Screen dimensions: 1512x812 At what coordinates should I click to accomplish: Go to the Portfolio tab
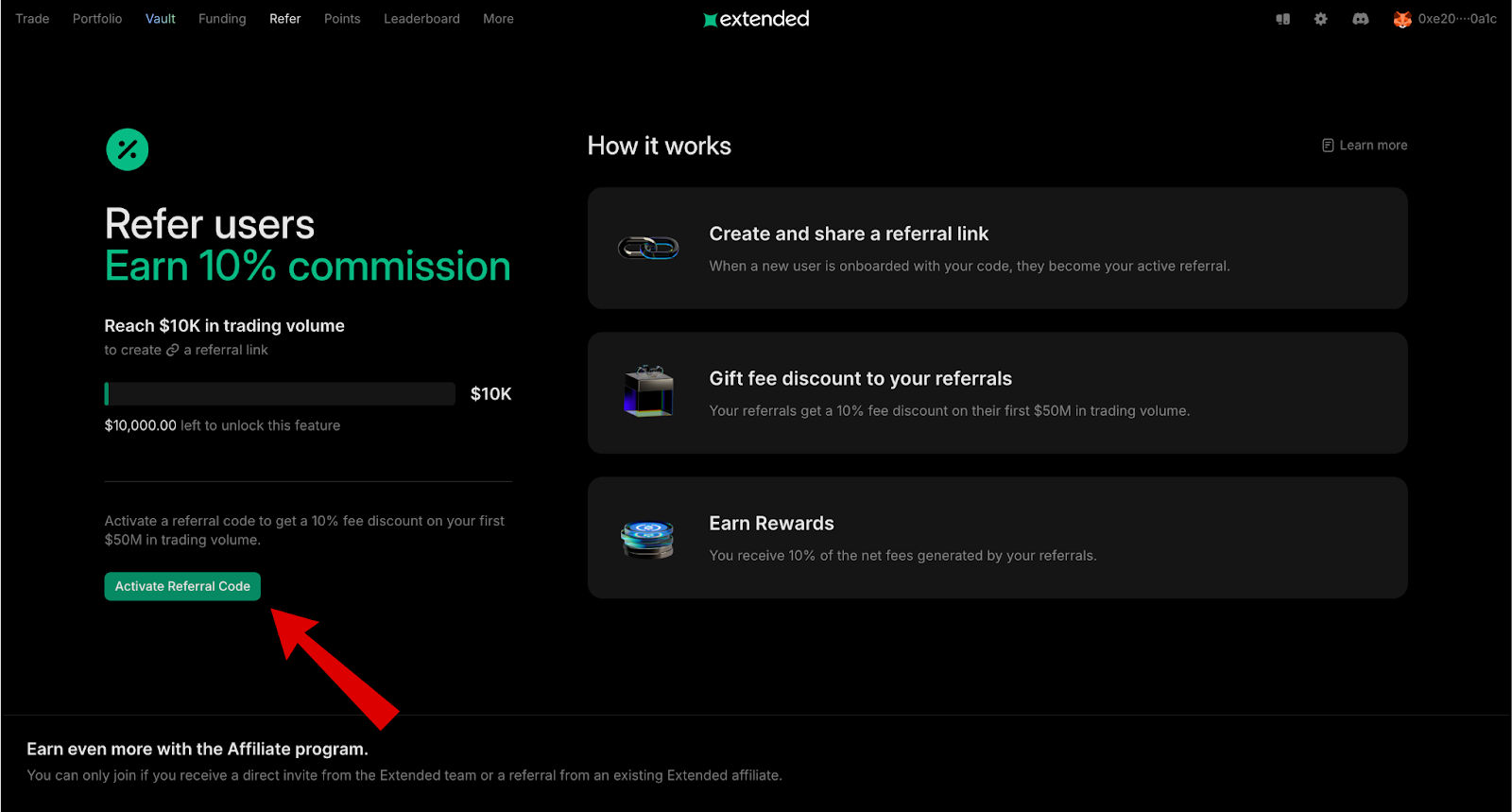click(x=97, y=19)
